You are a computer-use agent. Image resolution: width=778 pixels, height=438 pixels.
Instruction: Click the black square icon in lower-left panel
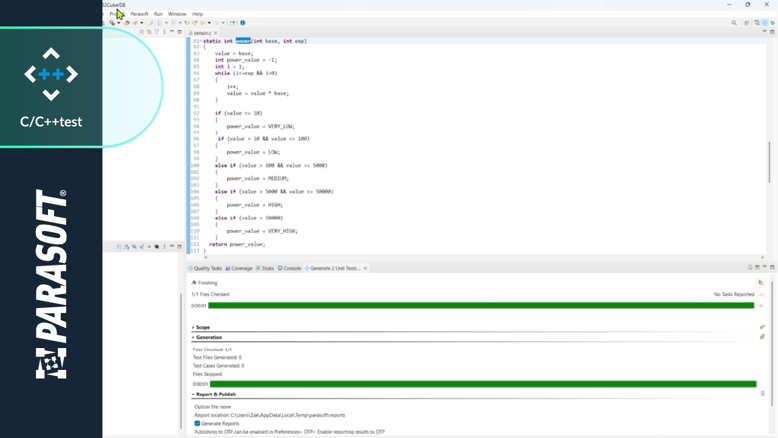click(156, 247)
